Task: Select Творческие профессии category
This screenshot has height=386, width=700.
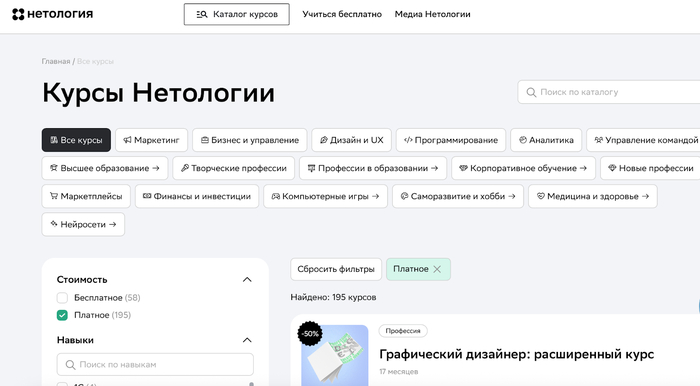Action: click(x=234, y=168)
